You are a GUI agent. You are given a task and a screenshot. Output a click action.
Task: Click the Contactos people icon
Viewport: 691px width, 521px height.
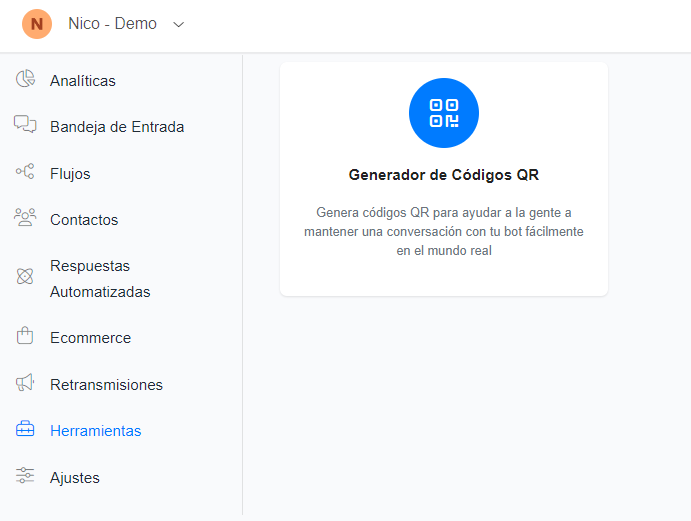click(25, 217)
